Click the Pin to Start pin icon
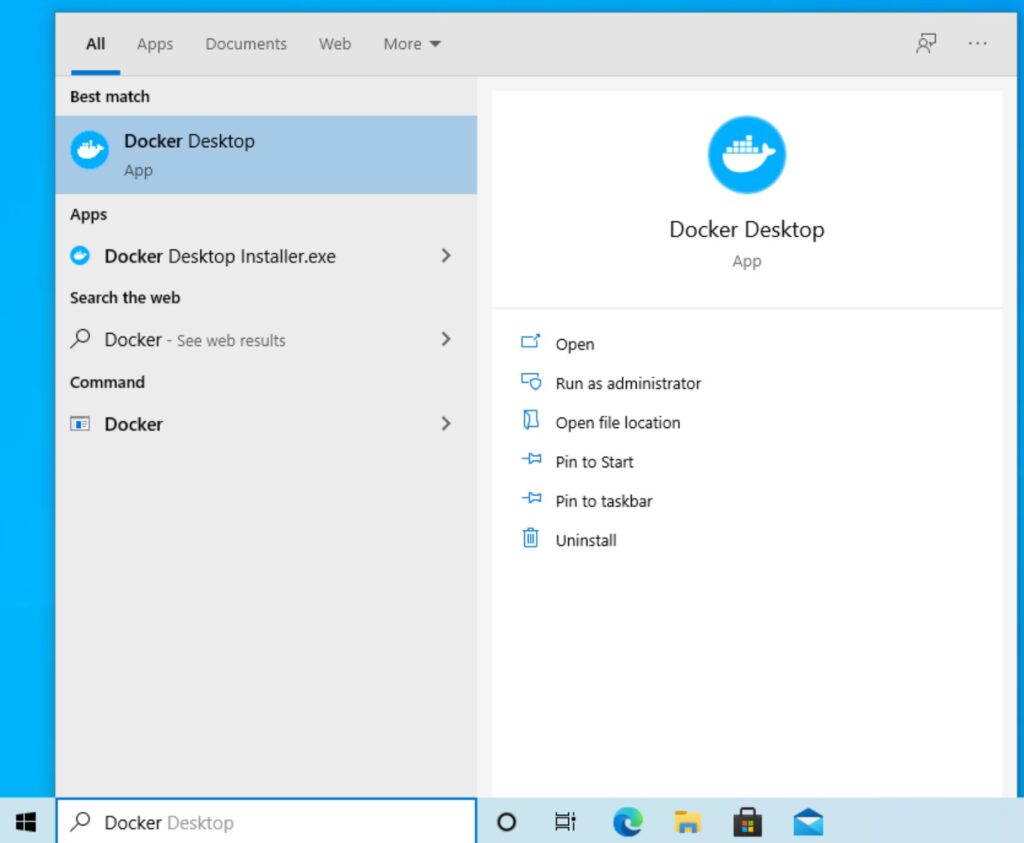1024x843 pixels. (x=532, y=459)
